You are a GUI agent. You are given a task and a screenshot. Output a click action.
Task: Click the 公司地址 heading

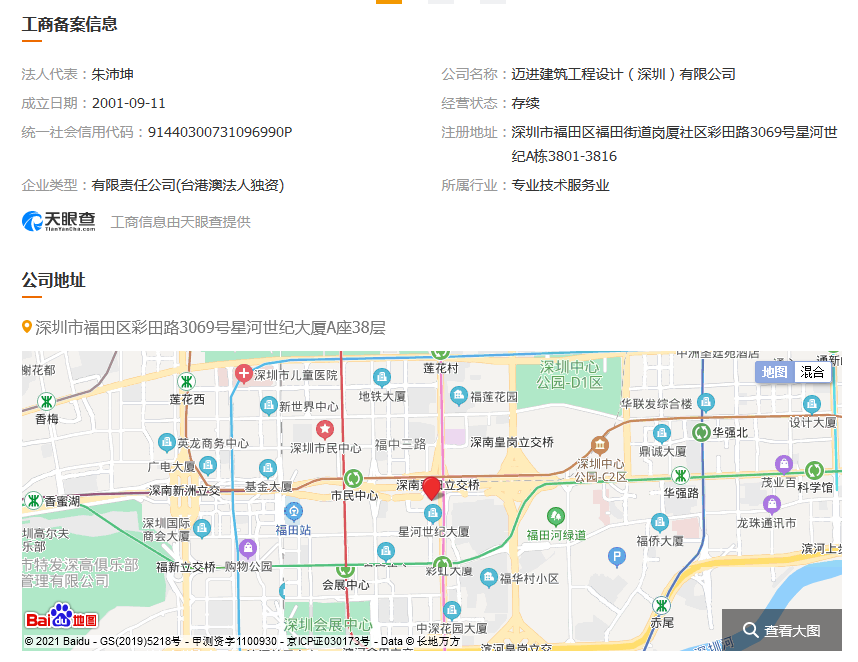click(54, 280)
